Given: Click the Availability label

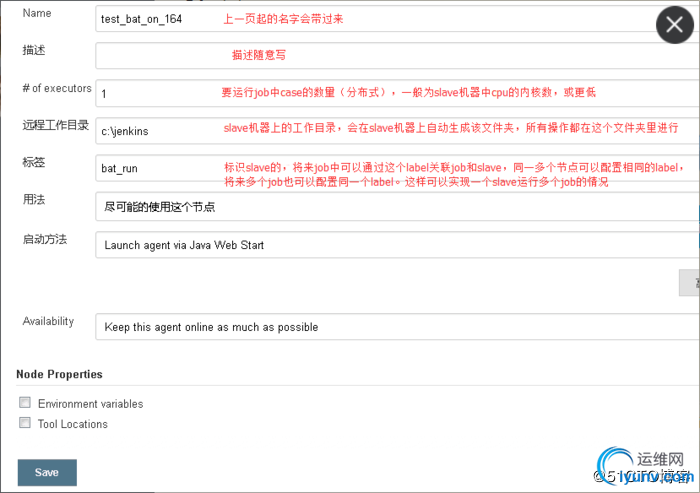Looking at the screenshot, I should point(48,321).
